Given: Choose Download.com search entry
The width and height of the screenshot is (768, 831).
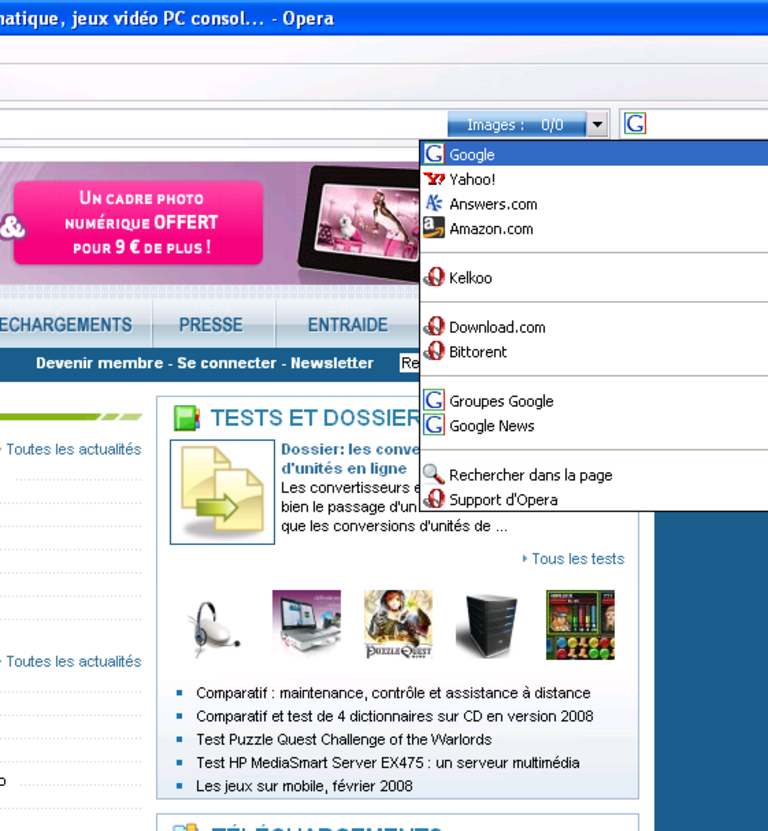Looking at the screenshot, I should coord(595,327).
